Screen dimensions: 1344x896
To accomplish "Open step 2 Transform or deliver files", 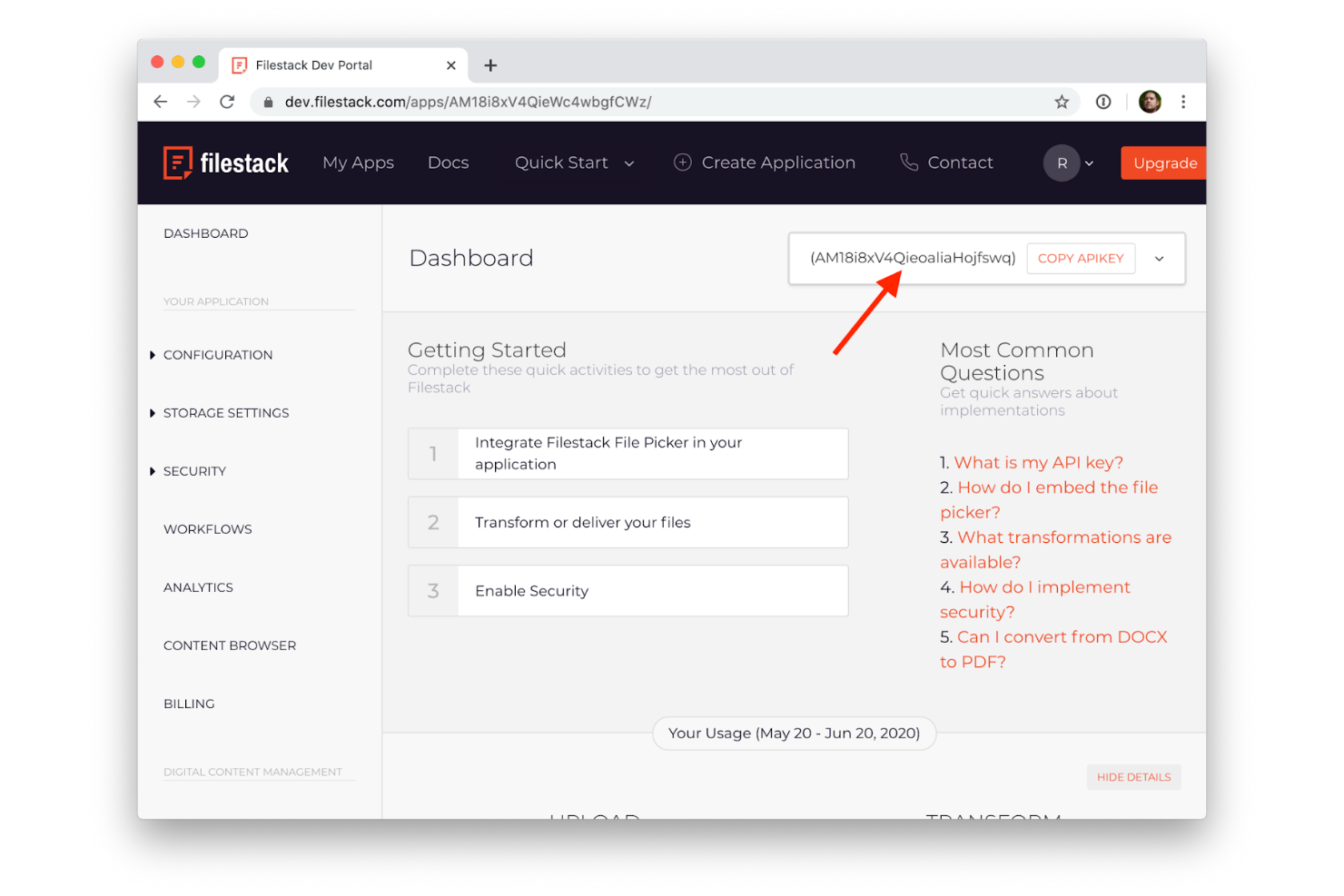I will [628, 522].
